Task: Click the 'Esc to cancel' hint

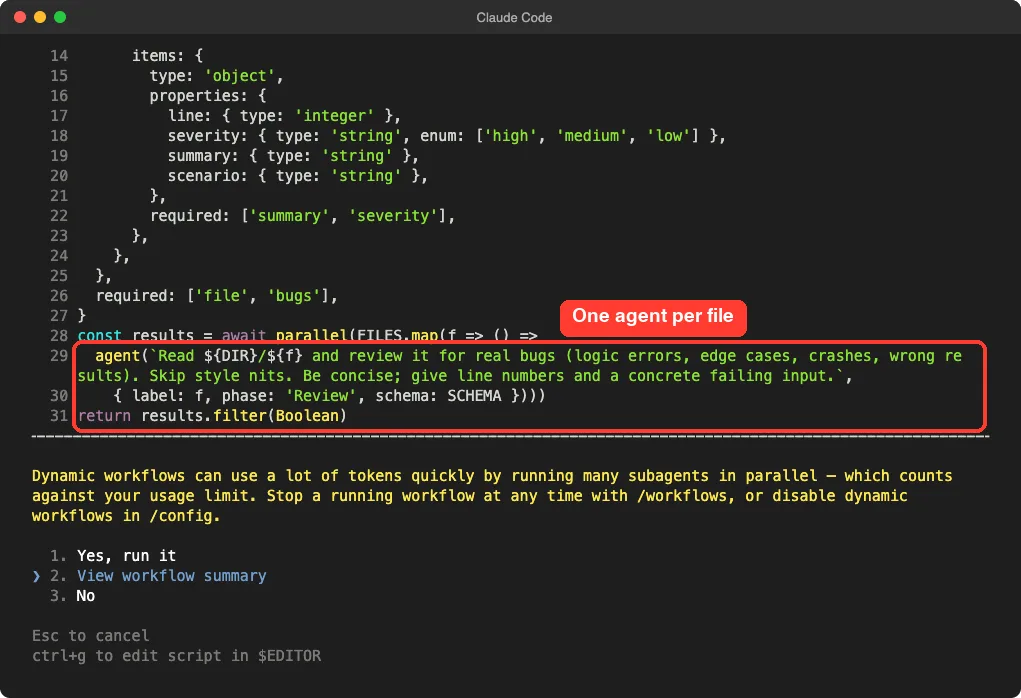Action: (91, 635)
